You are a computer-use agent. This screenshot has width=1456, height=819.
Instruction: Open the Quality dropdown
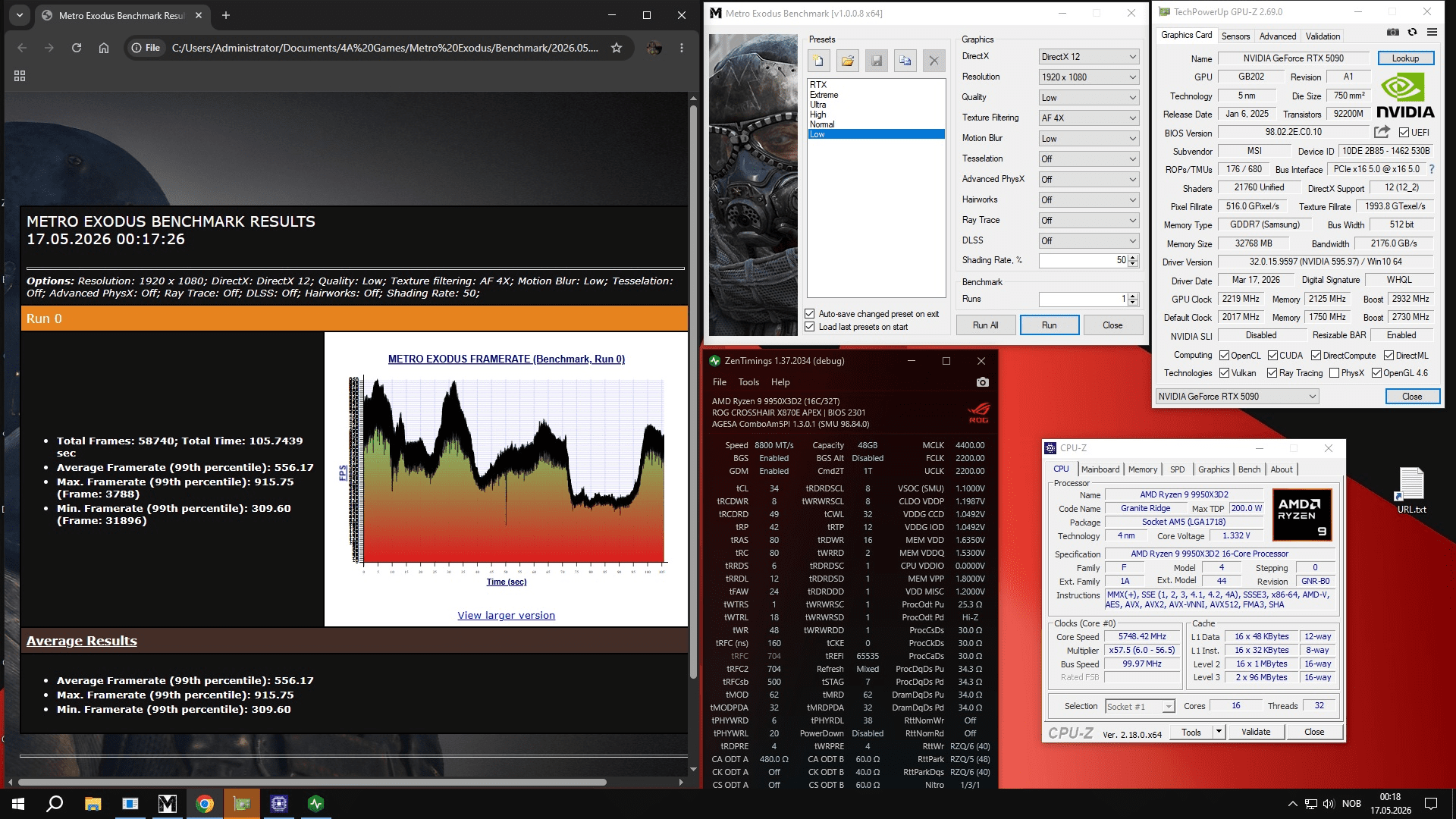pos(1088,98)
